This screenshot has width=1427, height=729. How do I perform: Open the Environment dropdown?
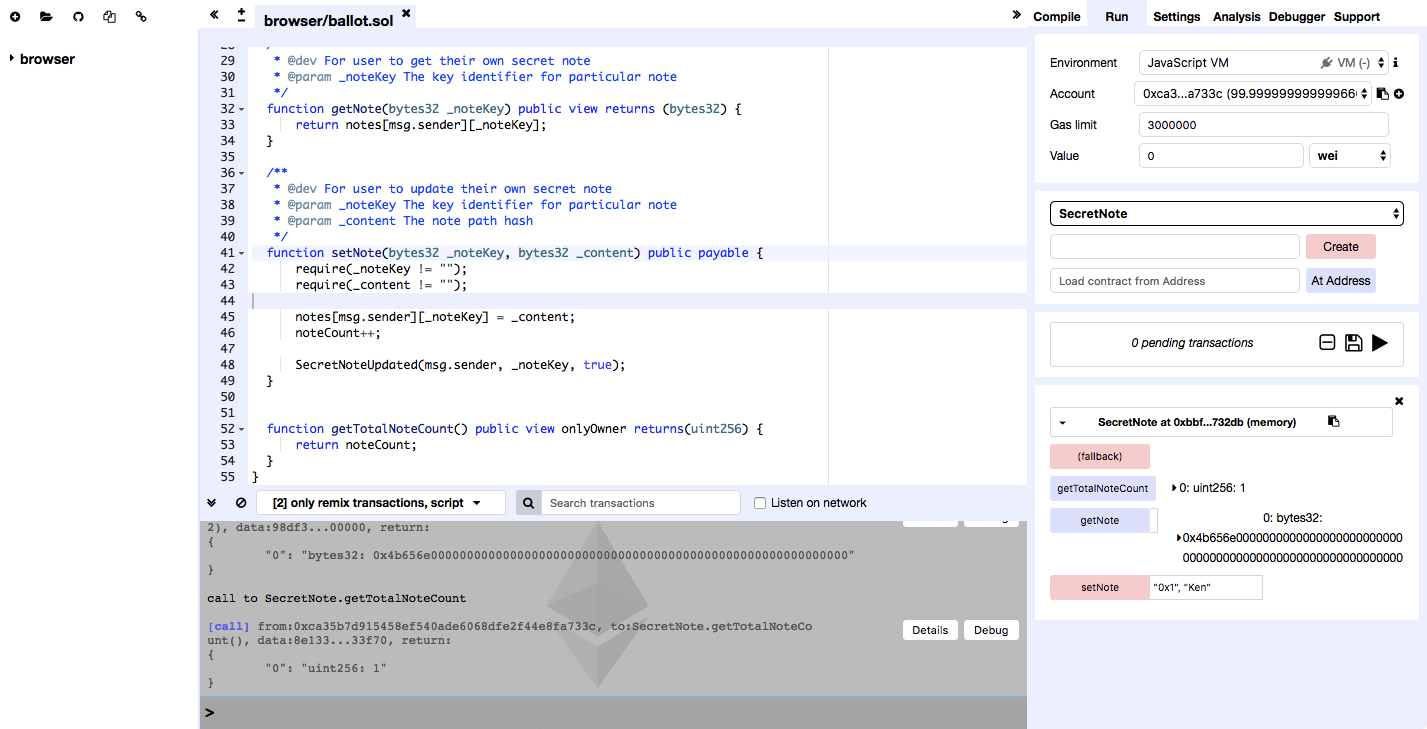coord(1264,63)
